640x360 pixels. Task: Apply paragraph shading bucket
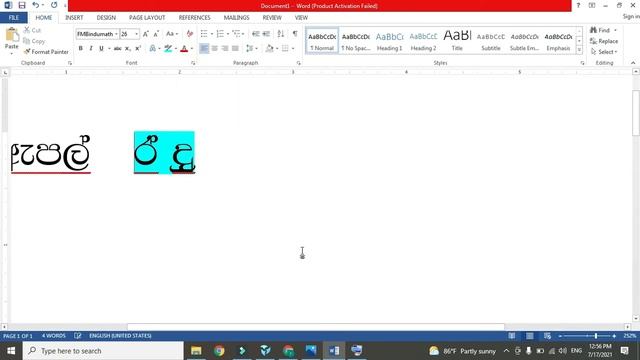coord(269,48)
